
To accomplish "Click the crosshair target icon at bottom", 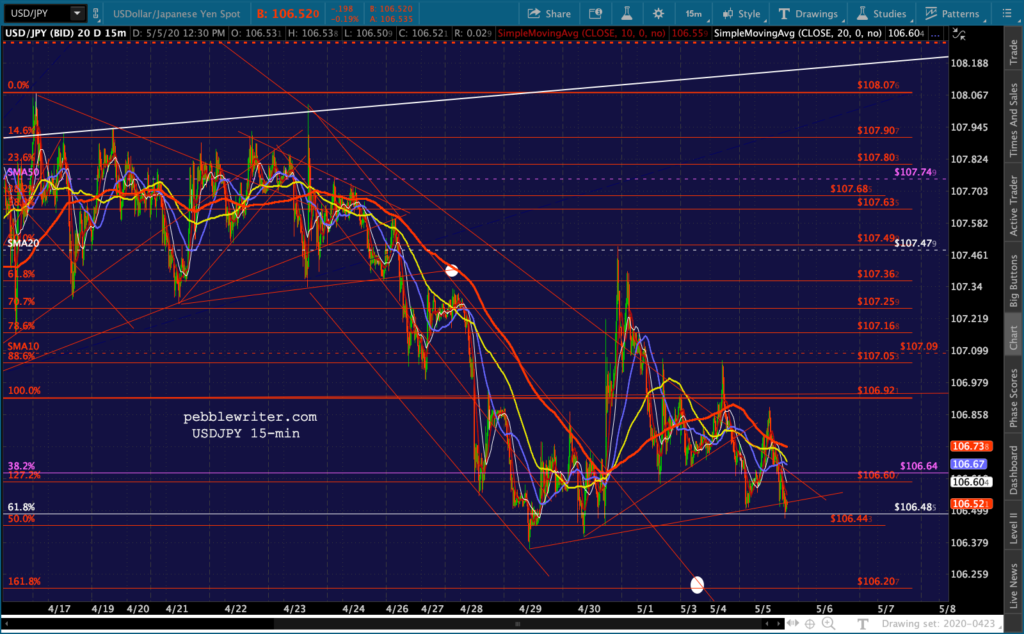I will click(x=810, y=624).
